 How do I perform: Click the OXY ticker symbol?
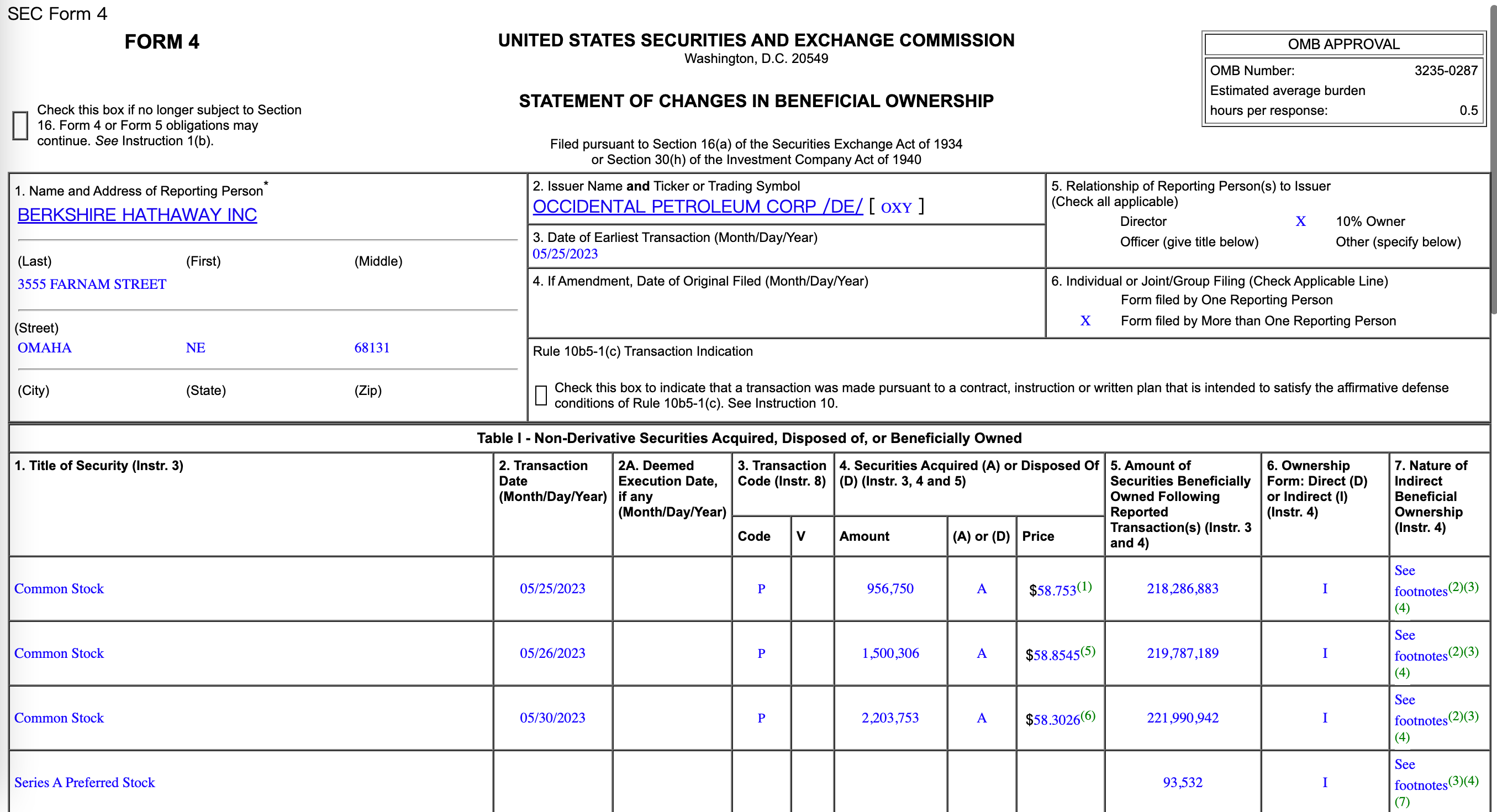coord(896,208)
